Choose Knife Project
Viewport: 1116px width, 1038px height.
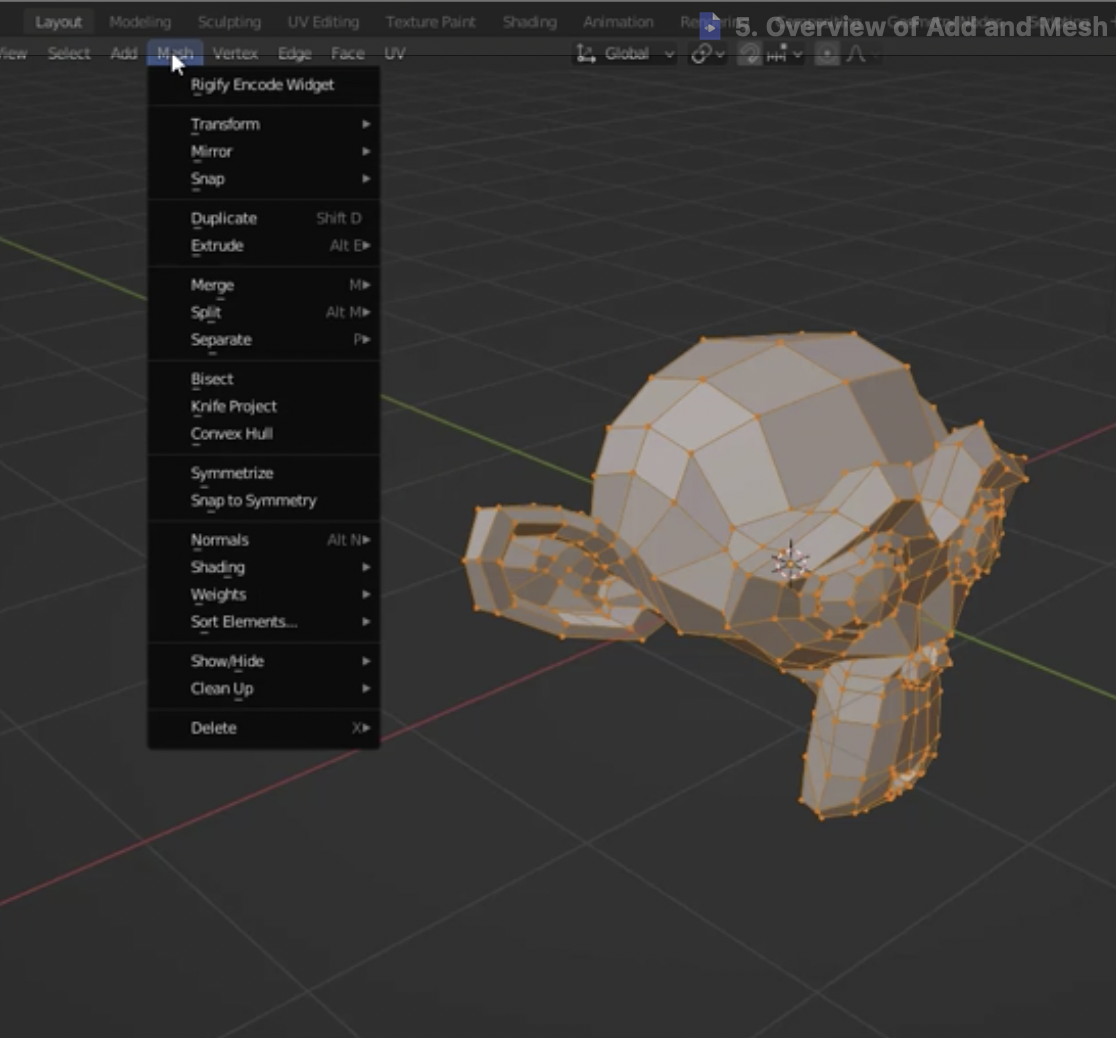coord(263,407)
